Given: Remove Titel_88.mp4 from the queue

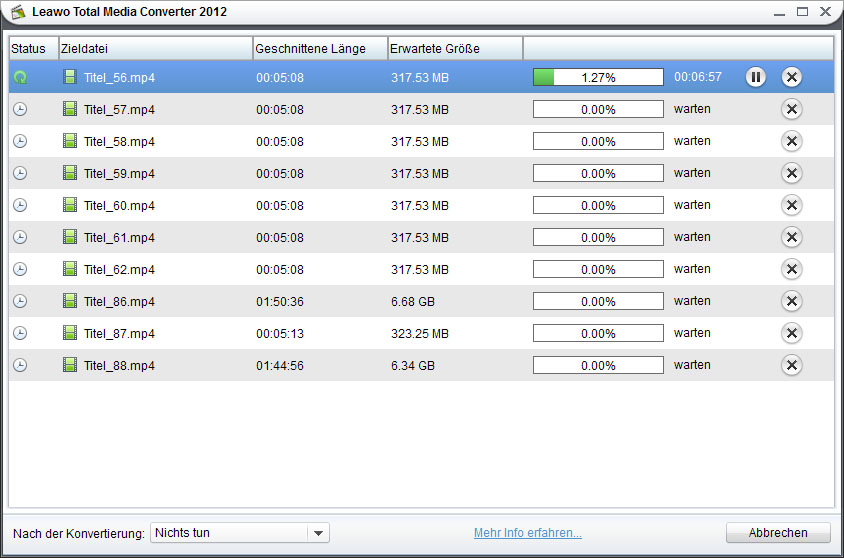Looking at the screenshot, I should (792, 365).
